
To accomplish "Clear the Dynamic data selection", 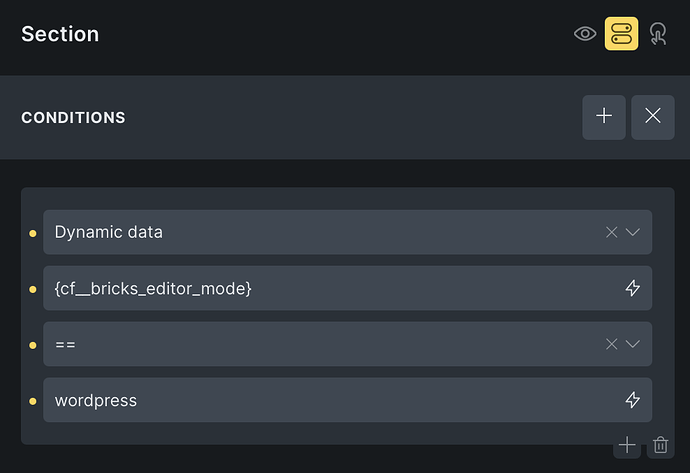I will click(x=612, y=232).
